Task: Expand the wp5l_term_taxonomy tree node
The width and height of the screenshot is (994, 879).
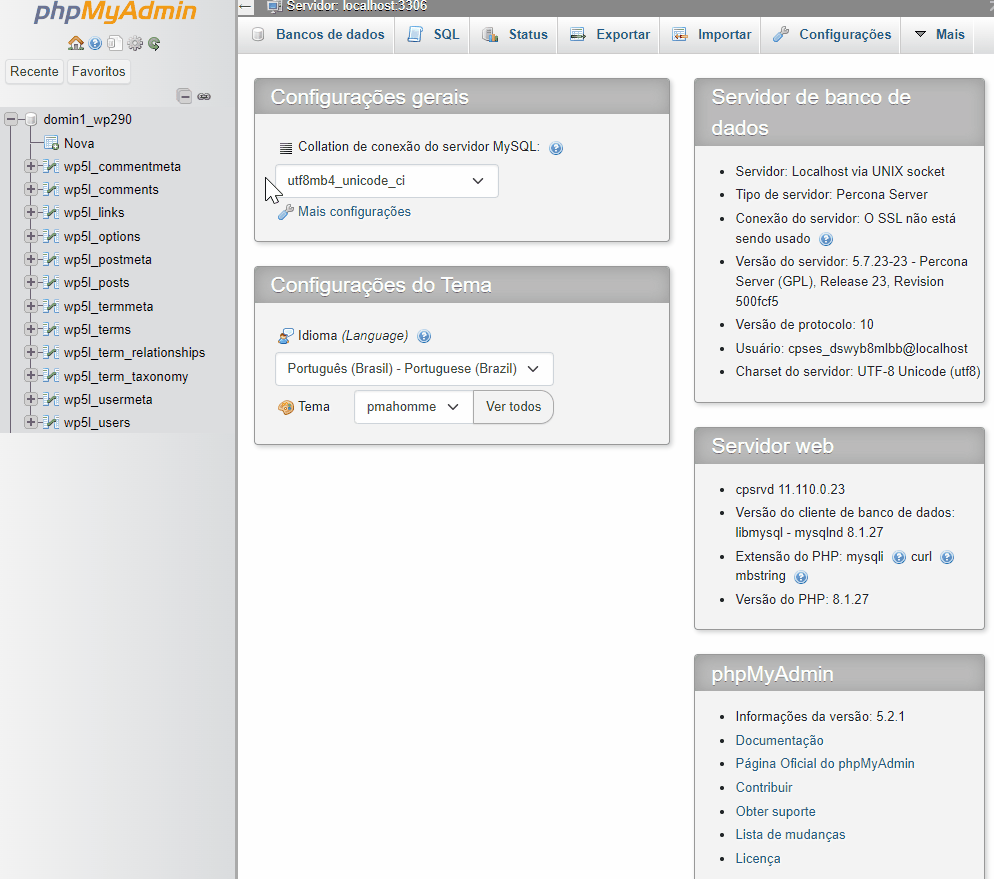Action: [x=30, y=375]
